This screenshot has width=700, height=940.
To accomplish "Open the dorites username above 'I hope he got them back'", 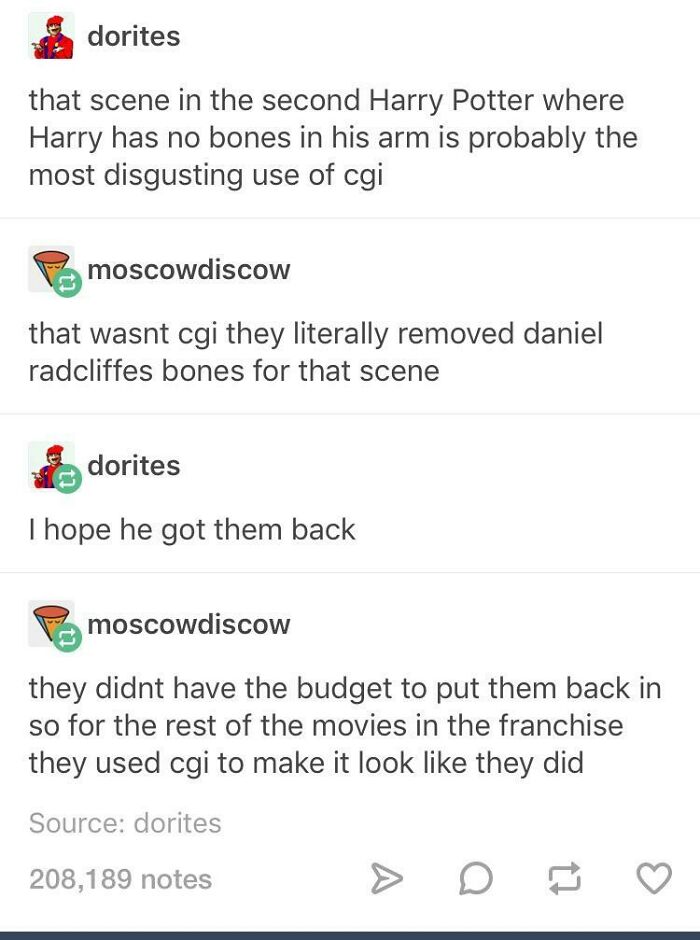I will [134, 466].
